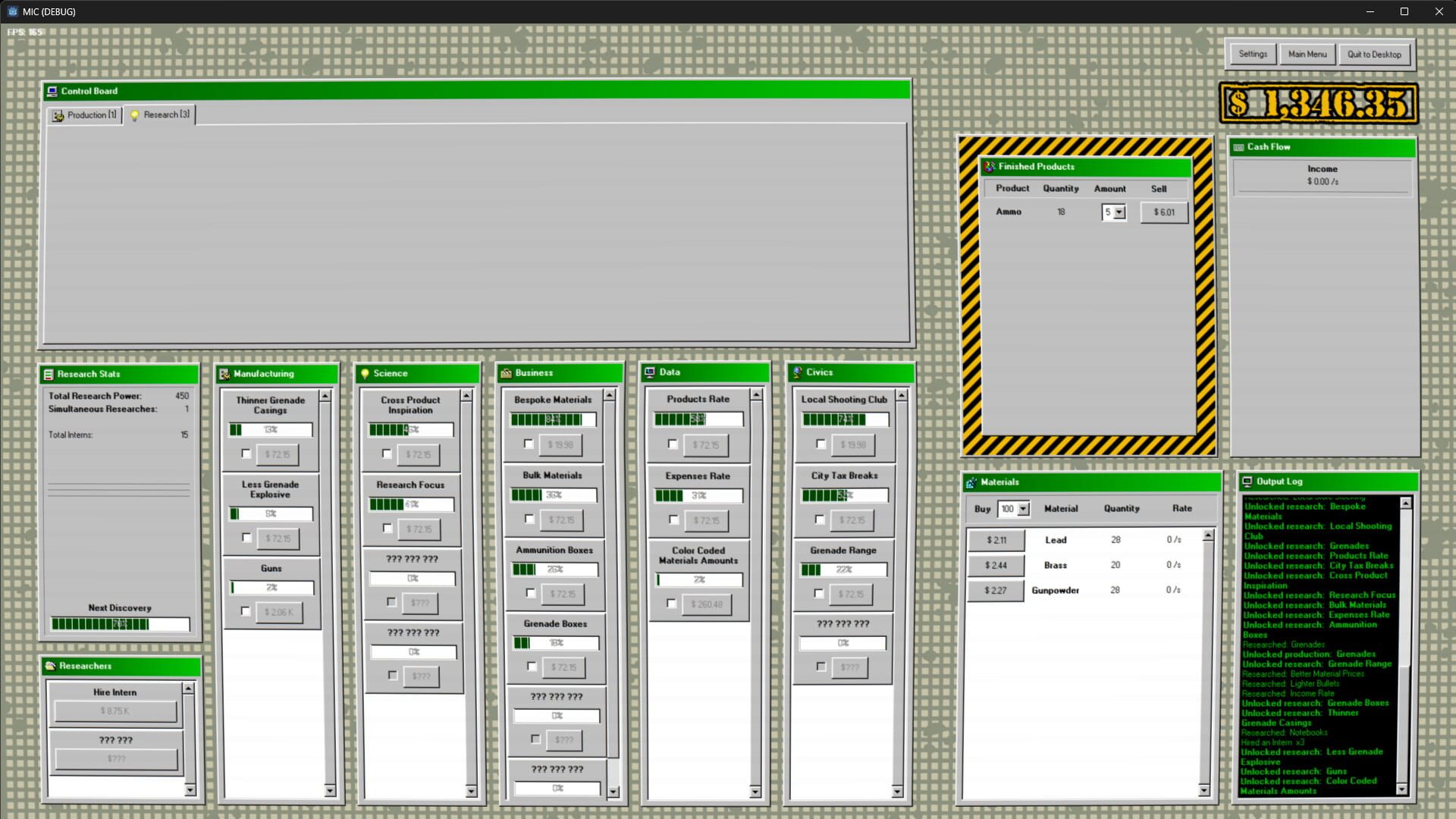Switch to the Research tab
The width and height of the screenshot is (1456, 819).
pos(160,115)
